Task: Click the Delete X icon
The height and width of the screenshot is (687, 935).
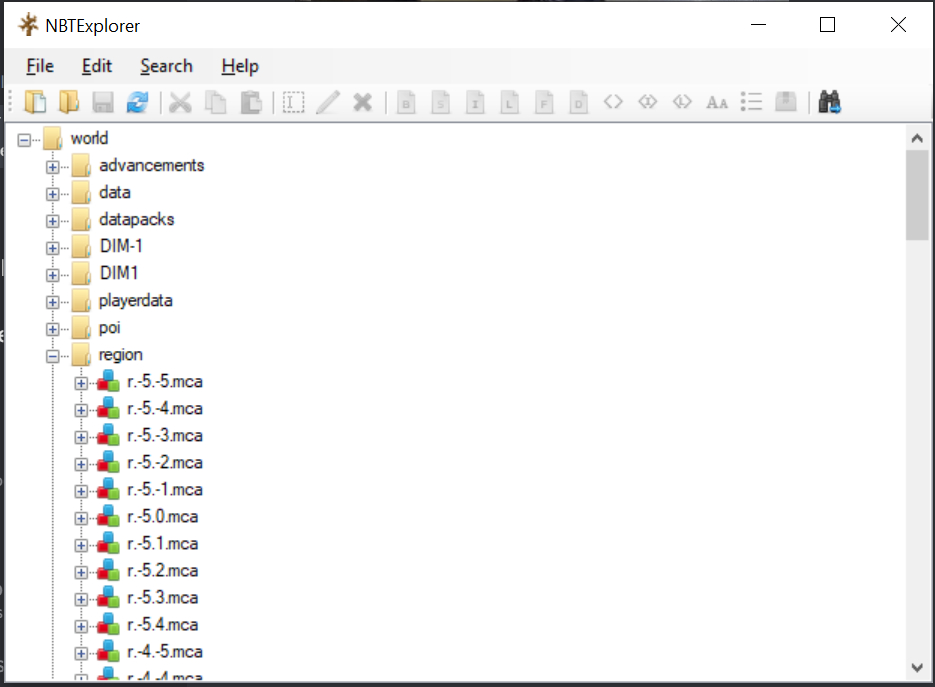Action: coord(362,102)
